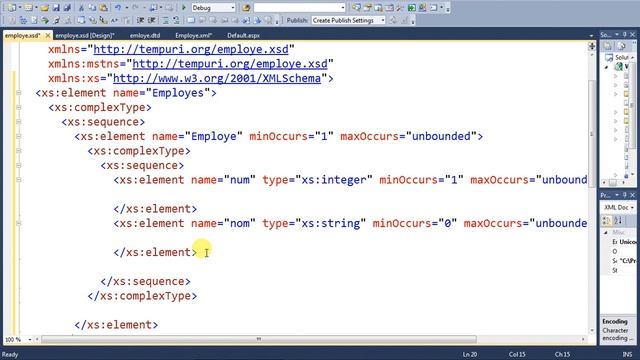
Task: Click the green Start Debugging arrow
Action: (x=184, y=8)
